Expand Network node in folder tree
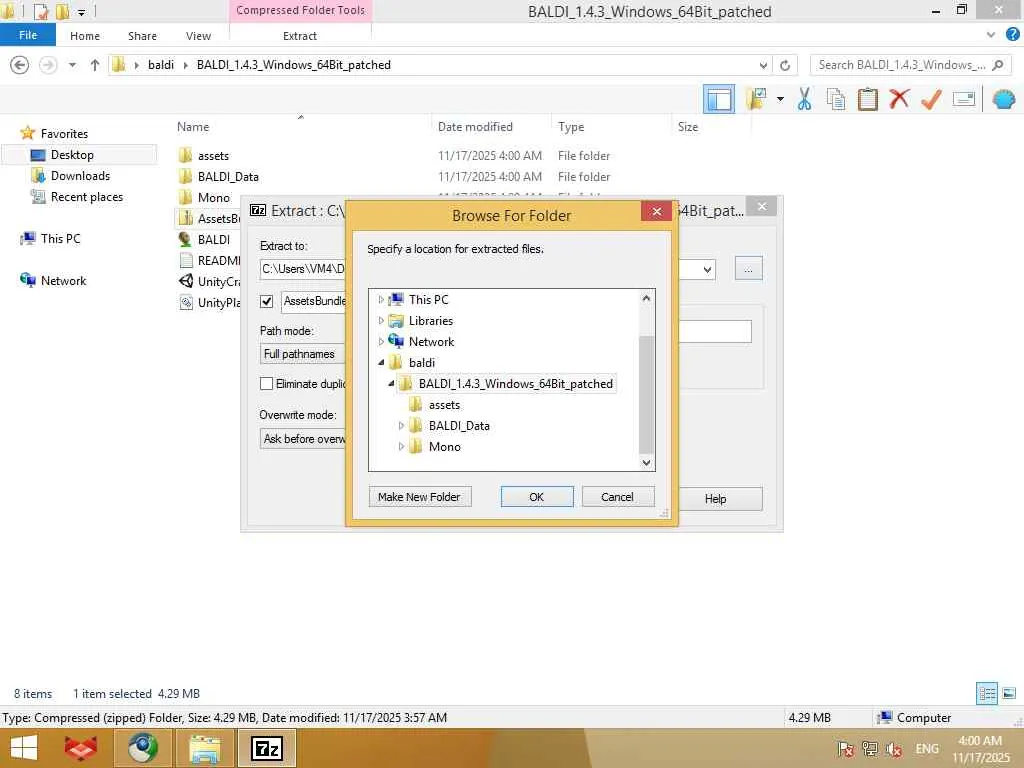 tap(381, 342)
